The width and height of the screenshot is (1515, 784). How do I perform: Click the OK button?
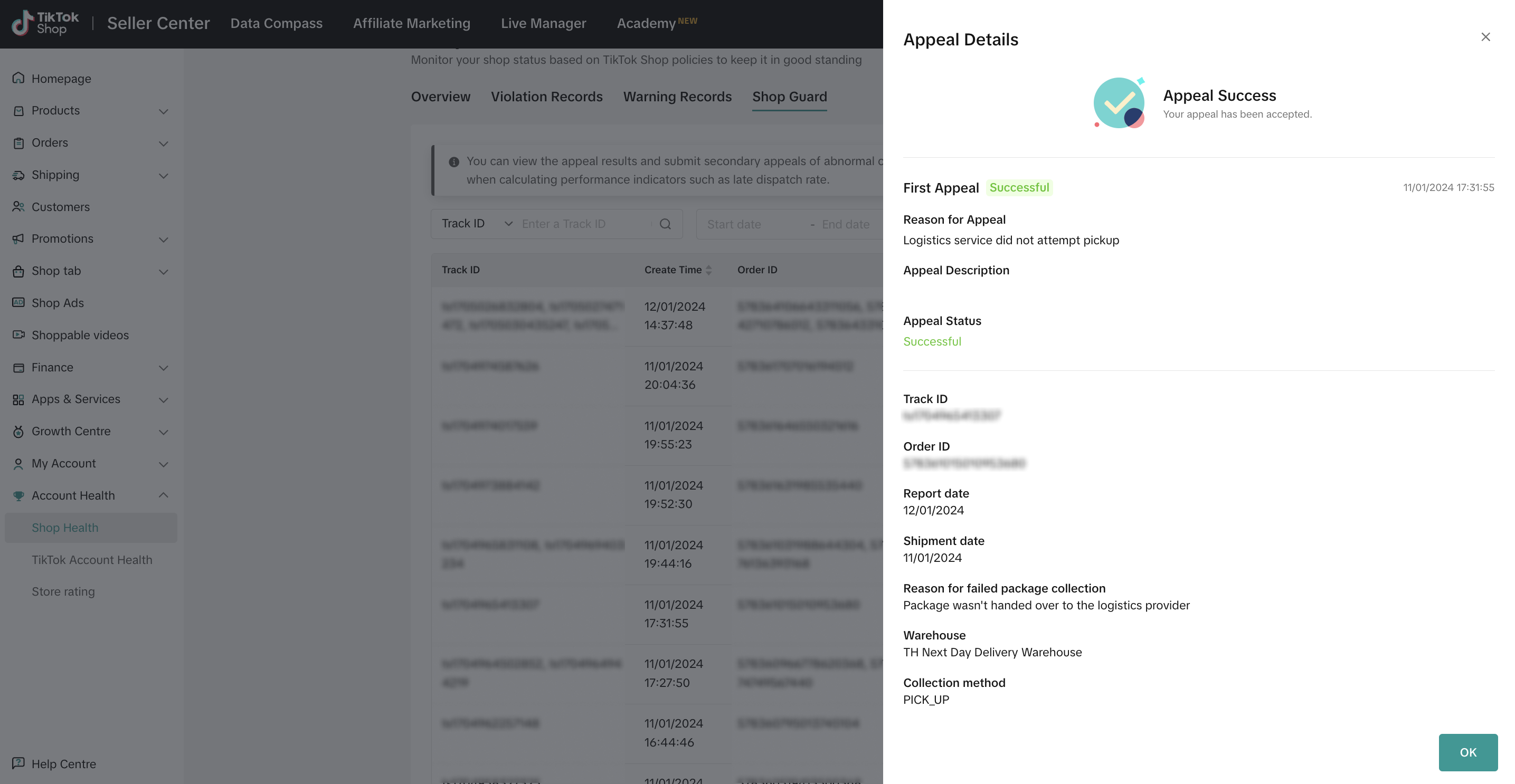click(1467, 752)
